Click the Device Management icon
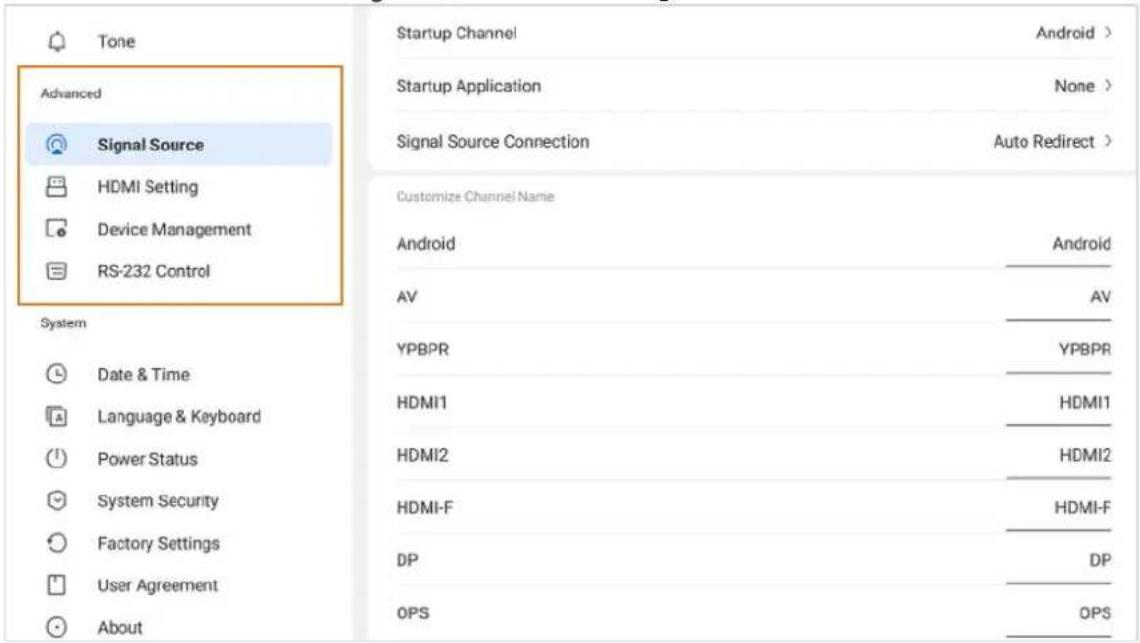 click(x=57, y=229)
